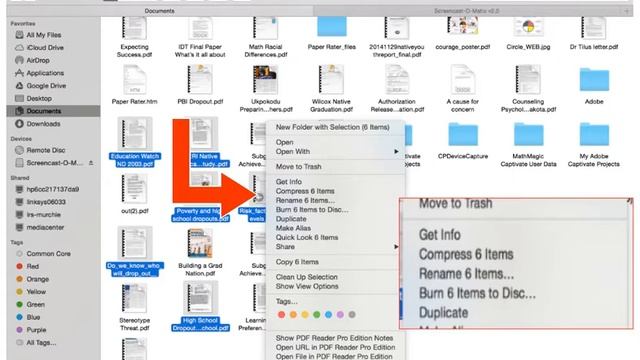Apply blue tag in context menu

click(328, 314)
